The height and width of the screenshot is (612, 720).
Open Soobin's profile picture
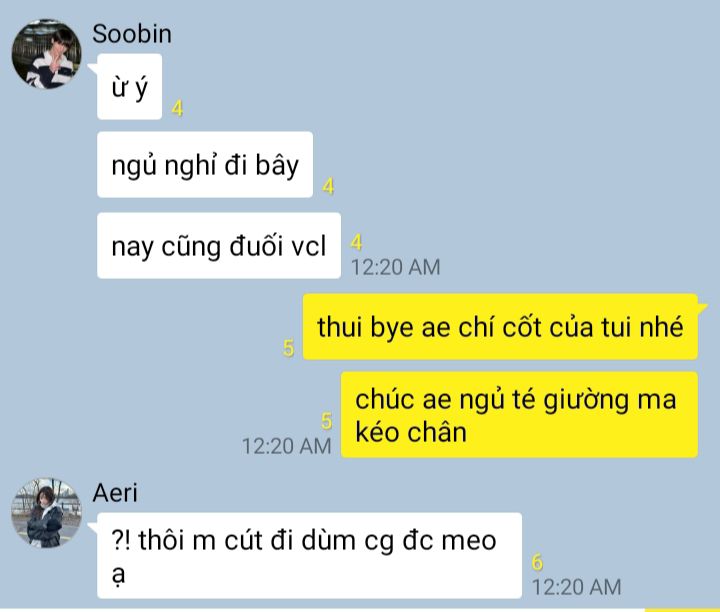[46, 54]
